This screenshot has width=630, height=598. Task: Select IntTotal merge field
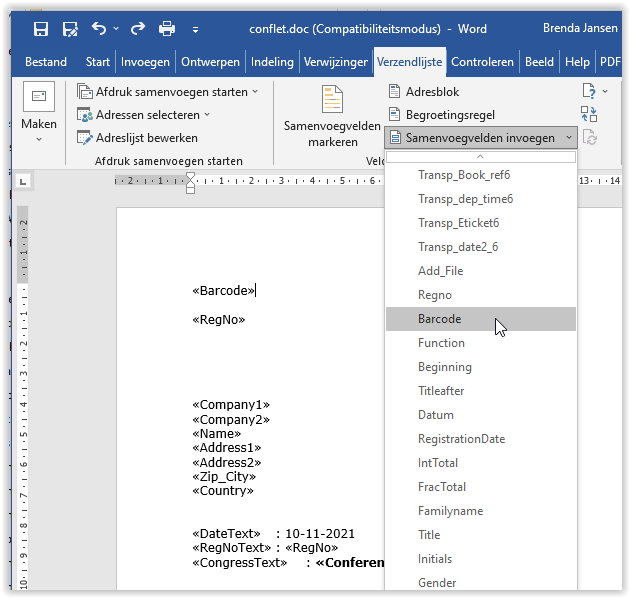click(481, 463)
